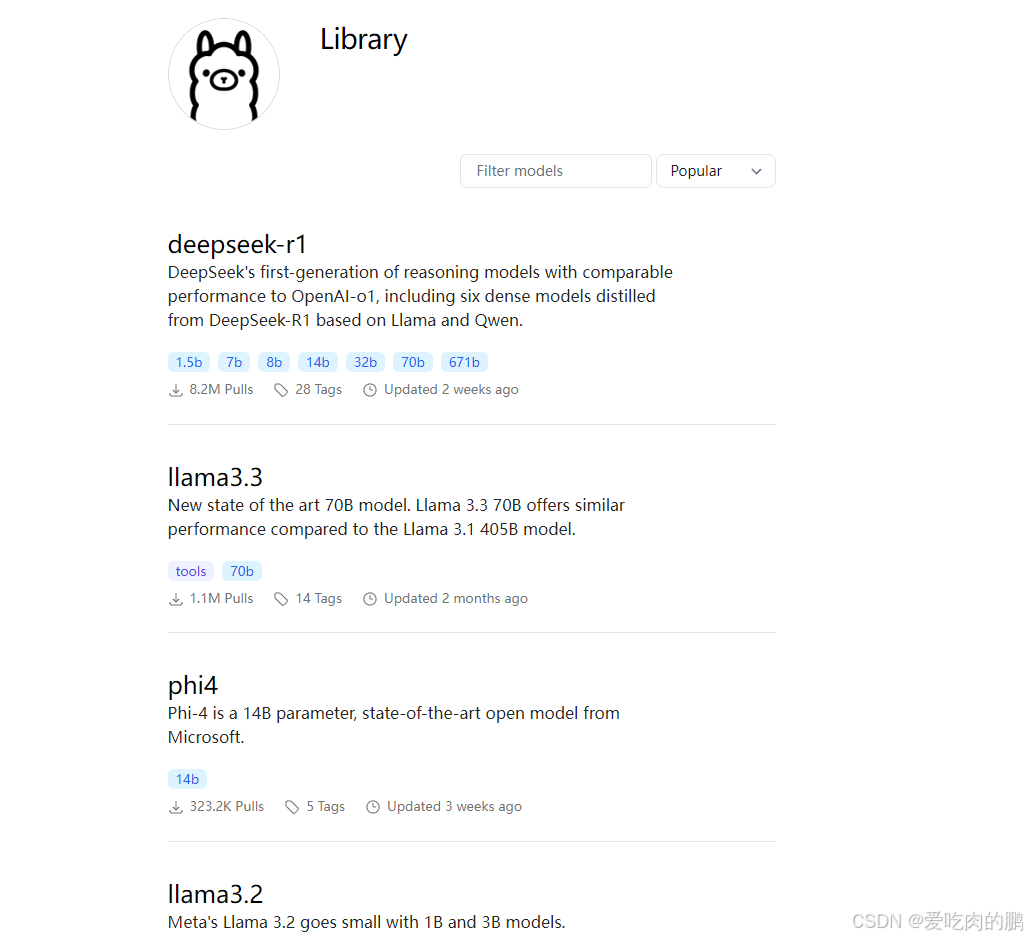Open the llama3.2 model page
Screen dimensions: 1027x939
pyautogui.click(x=215, y=894)
